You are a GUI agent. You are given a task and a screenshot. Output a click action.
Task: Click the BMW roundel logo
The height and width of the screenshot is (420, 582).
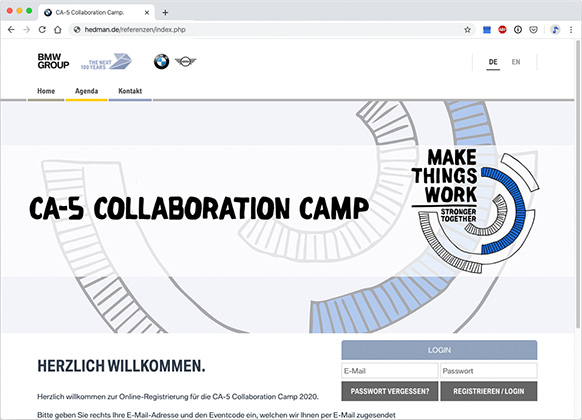coord(161,62)
